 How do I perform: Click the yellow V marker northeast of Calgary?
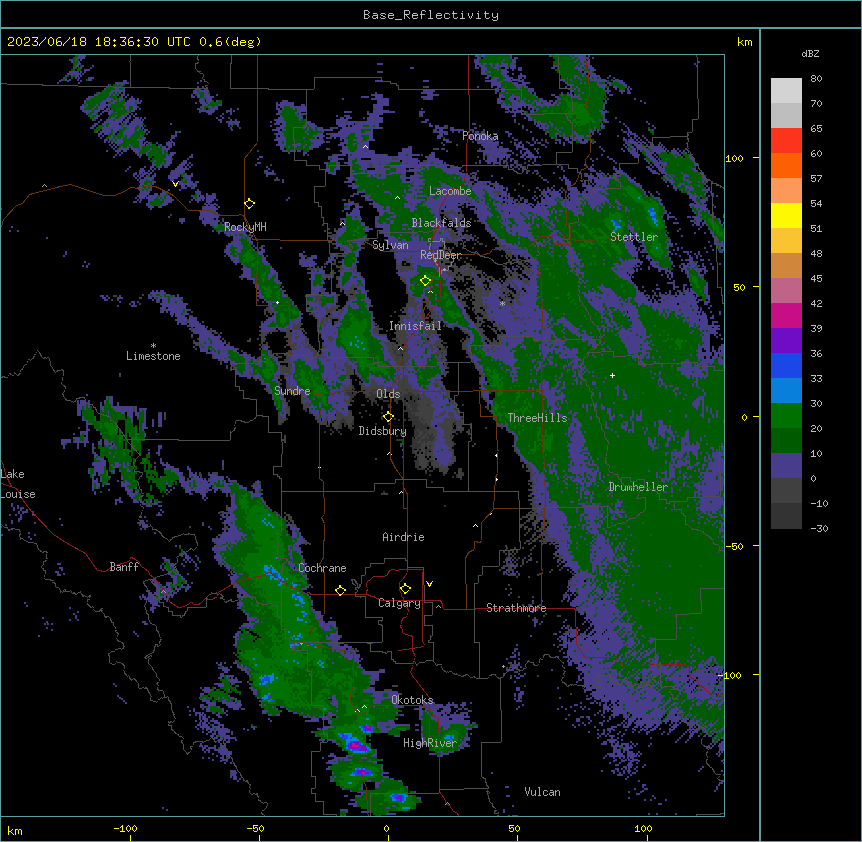429,584
